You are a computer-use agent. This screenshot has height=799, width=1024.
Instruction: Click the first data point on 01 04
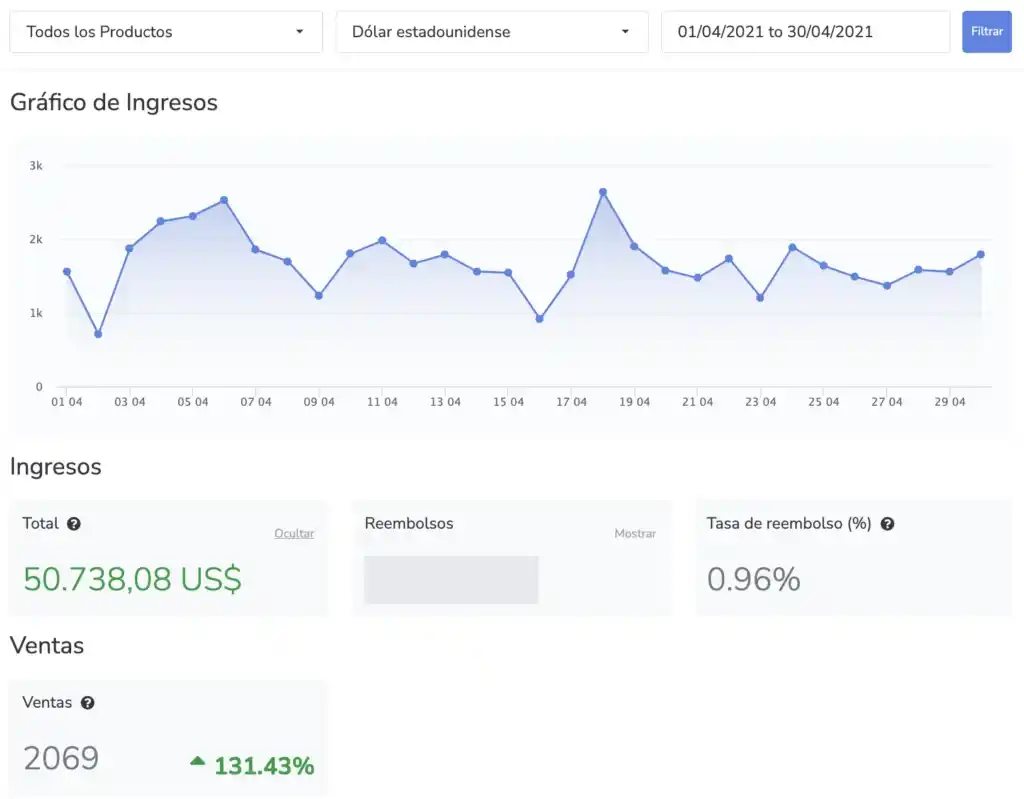tap(67, 272)
